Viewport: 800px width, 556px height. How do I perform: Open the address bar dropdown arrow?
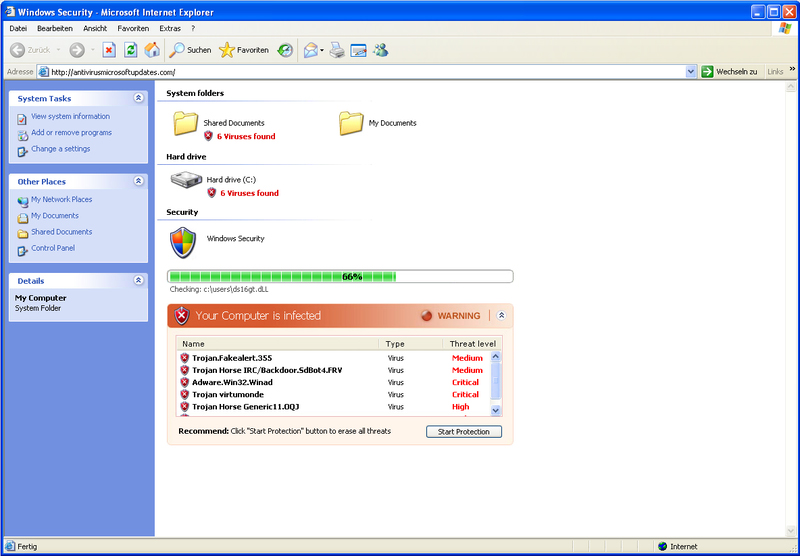691,72
